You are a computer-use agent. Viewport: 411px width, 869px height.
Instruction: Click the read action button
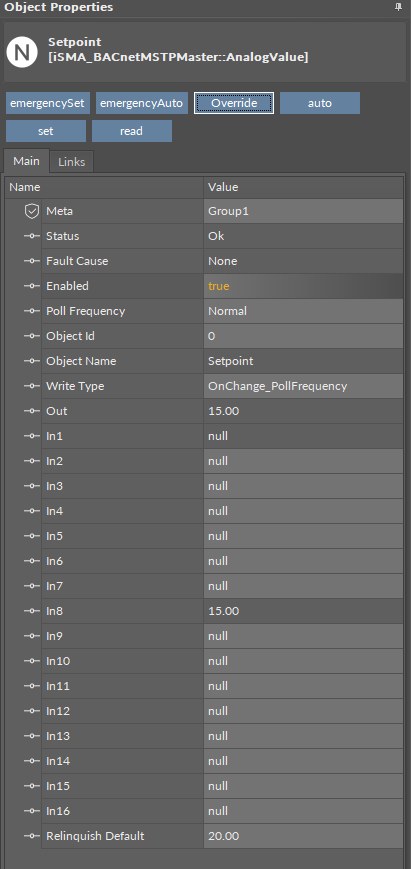click(132, 131)
